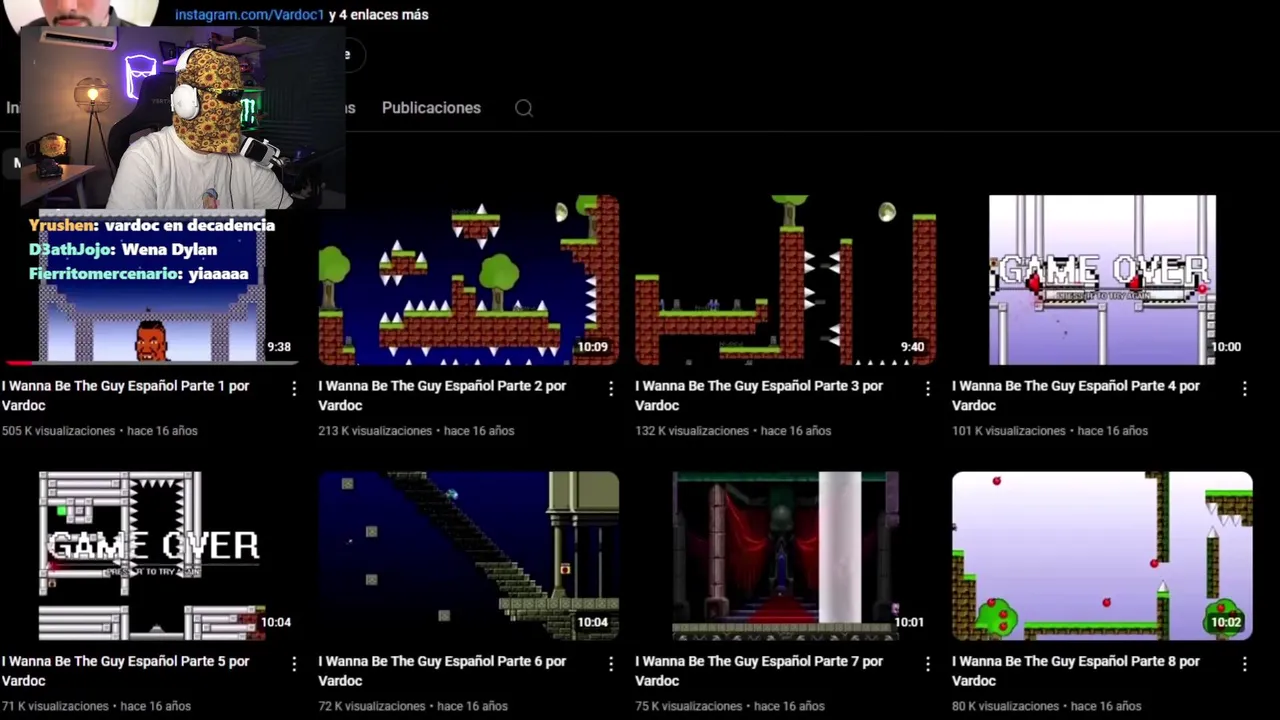Show the 'y 4 enlaces más' links

click(x=379, y=15)
